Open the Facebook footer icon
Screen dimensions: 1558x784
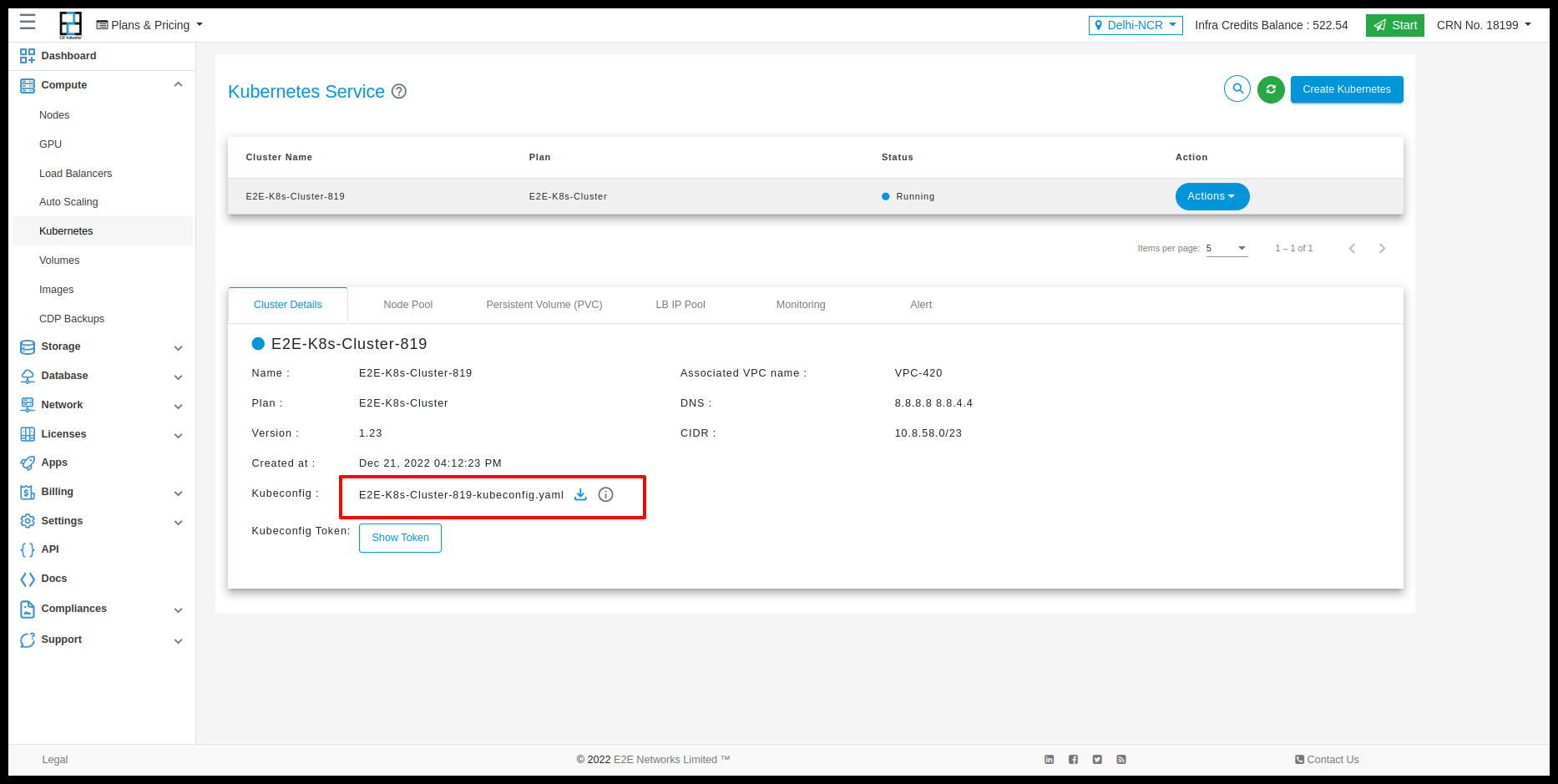(x=1073, y=760)
